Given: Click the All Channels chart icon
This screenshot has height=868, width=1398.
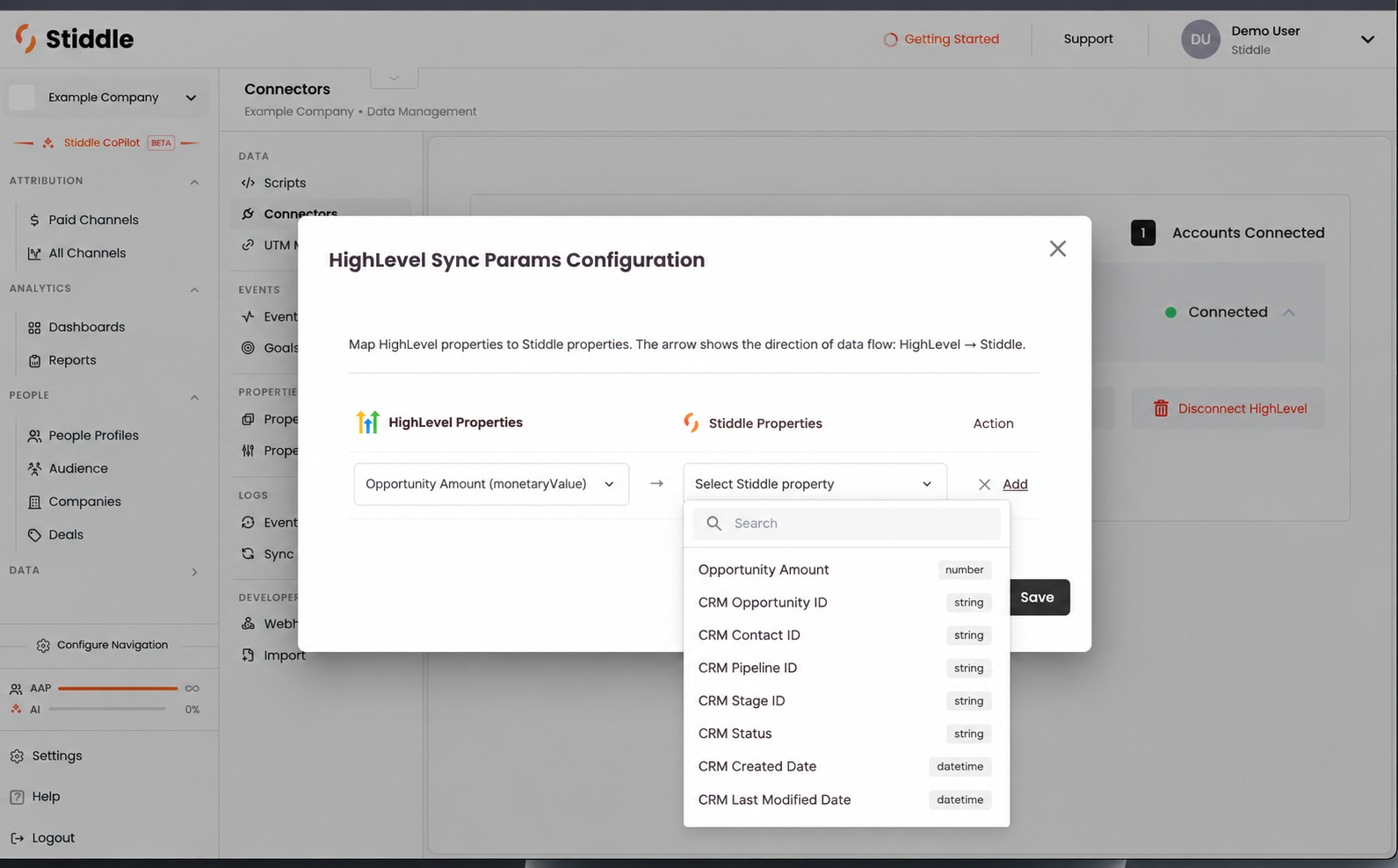Looking at the screenshot, I should point(34,254).
